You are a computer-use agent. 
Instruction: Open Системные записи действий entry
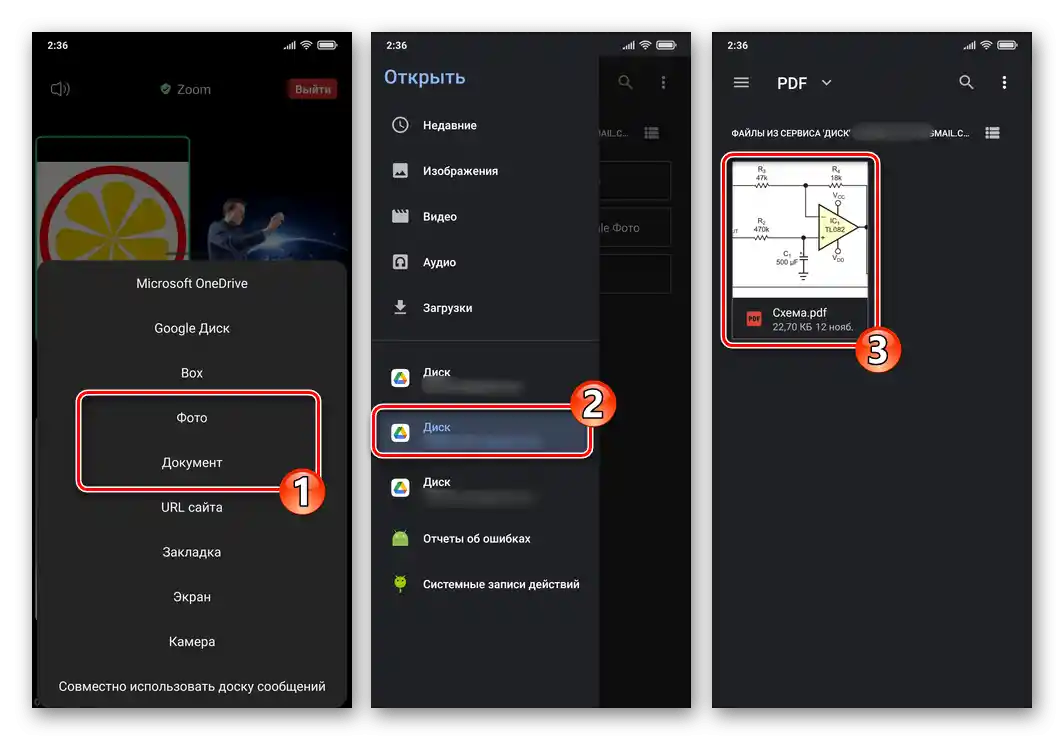485,584
